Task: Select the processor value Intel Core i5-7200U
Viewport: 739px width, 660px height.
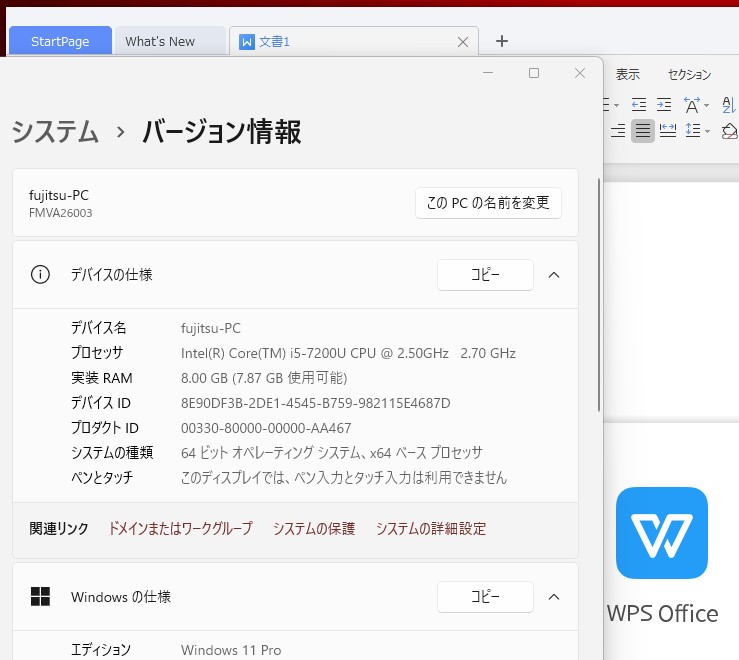Action: click(x=348, y=353)
